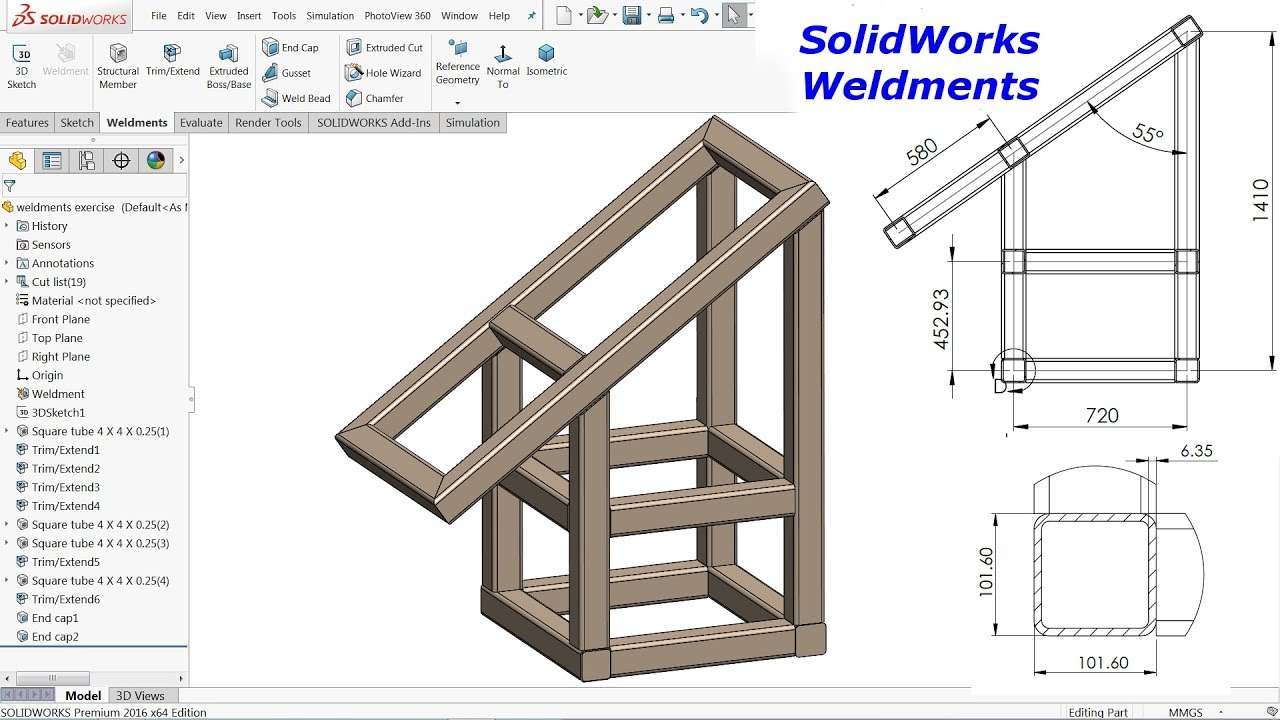
Task: Pin the menu bar
Action: [x=532, y=16]
